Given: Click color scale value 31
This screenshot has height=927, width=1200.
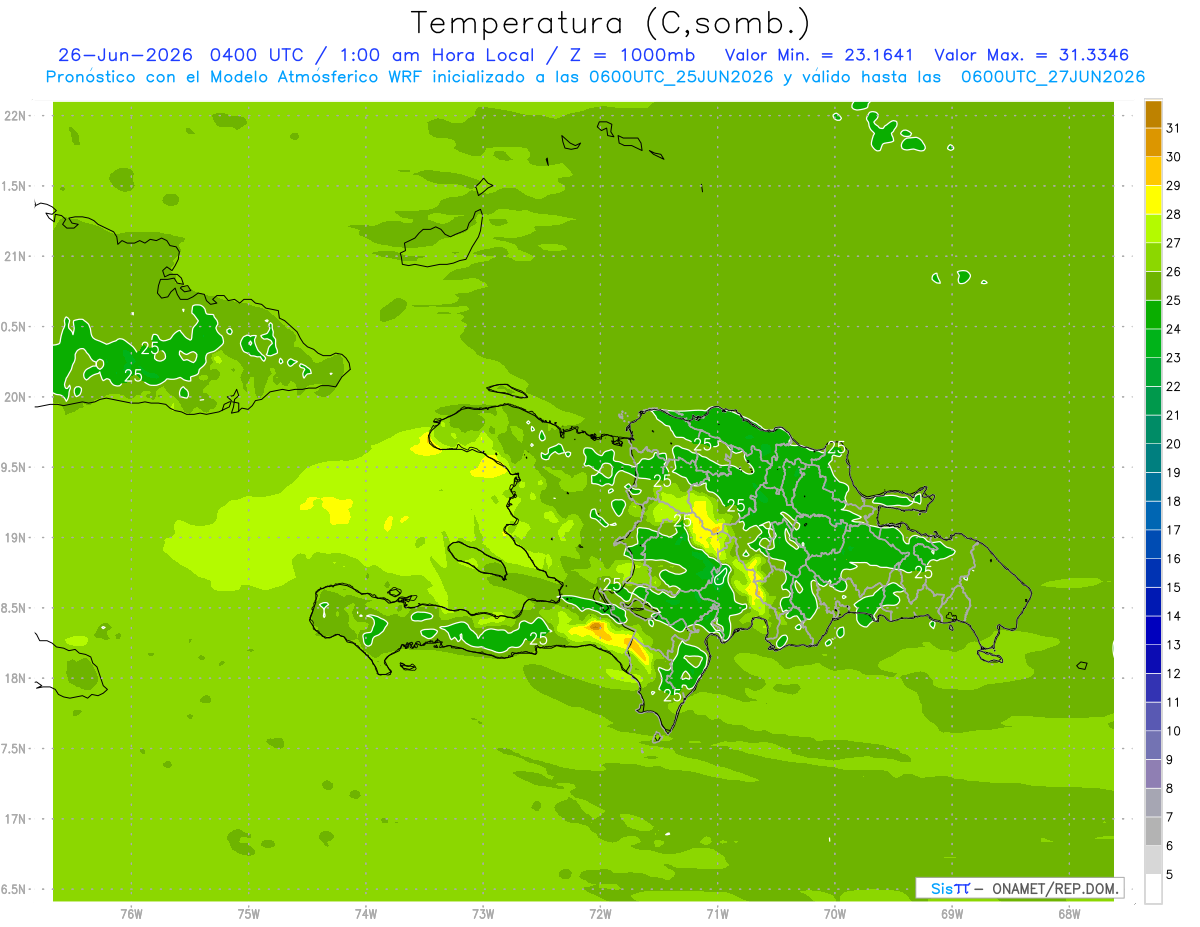Looking at the screenshot, I should tap(1173, 128).
